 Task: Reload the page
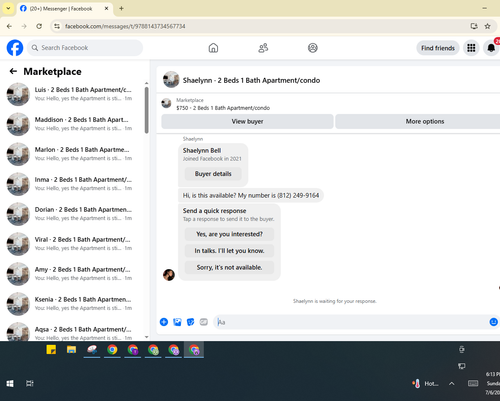(39, 26)
